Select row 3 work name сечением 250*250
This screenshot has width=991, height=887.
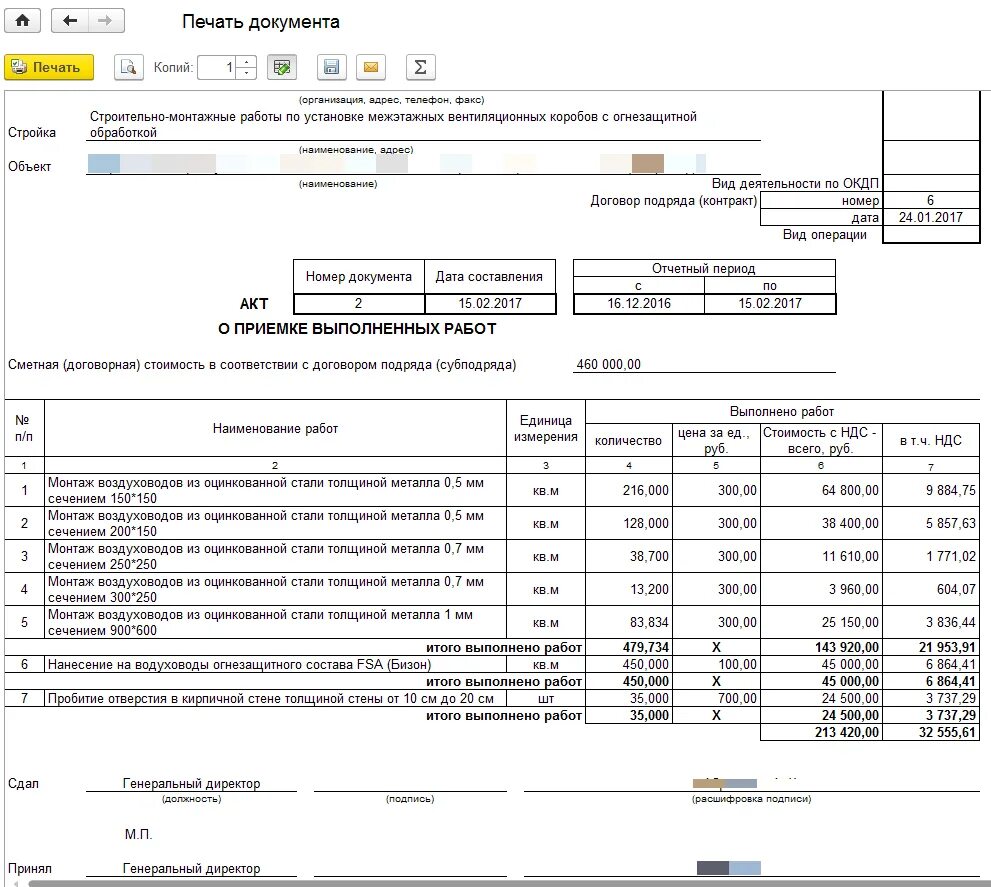point(275,556)
